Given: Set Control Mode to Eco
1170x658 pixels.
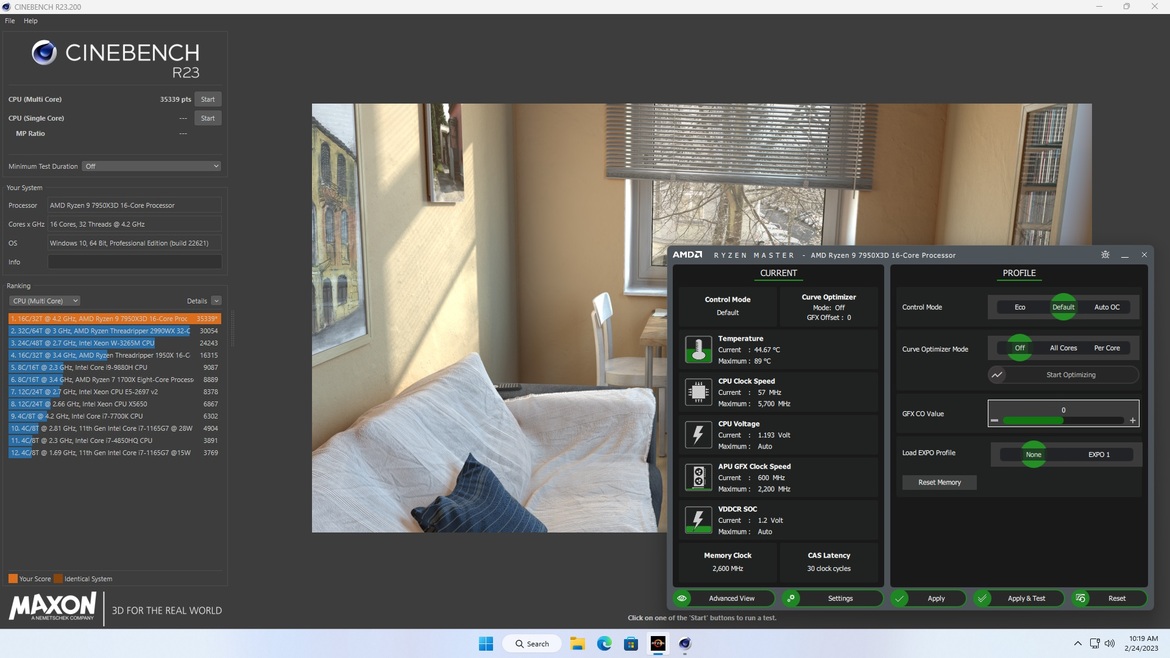Looking at the screenshot, I should [1020, 307].
